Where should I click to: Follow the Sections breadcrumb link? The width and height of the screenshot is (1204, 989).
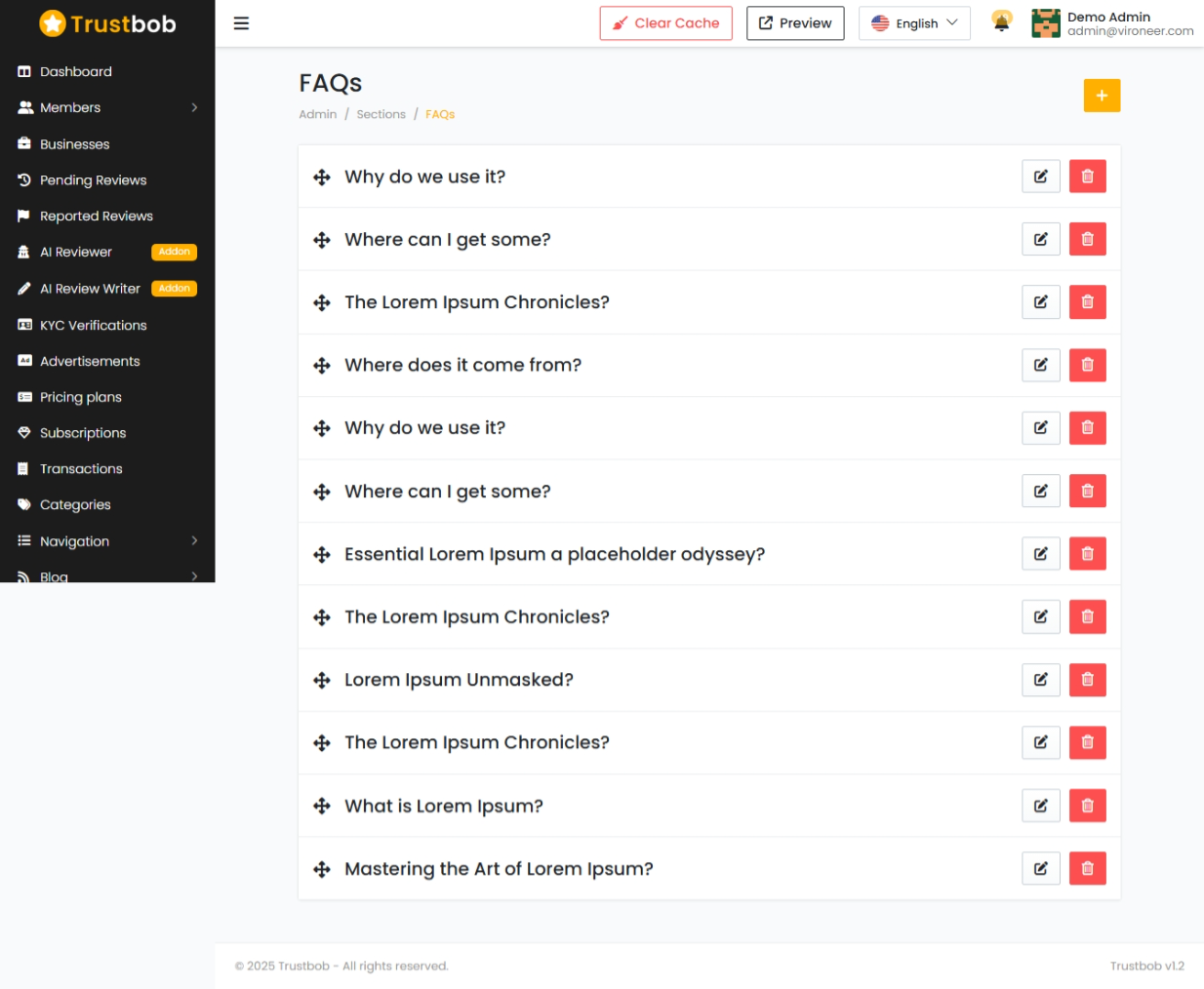pyautogui.click(x=381, y=114)
